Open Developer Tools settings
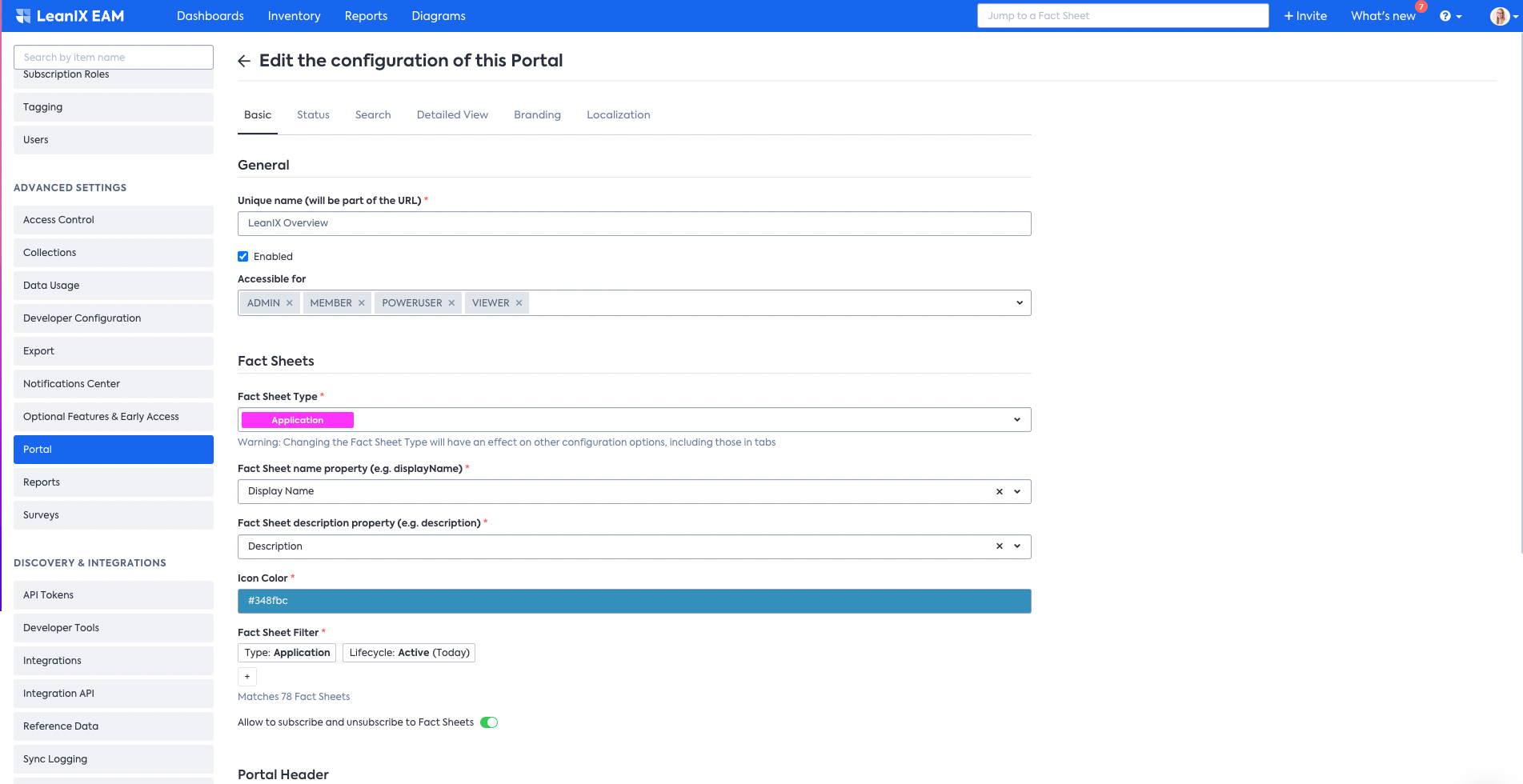The image size is (1523, 784). 114,628
